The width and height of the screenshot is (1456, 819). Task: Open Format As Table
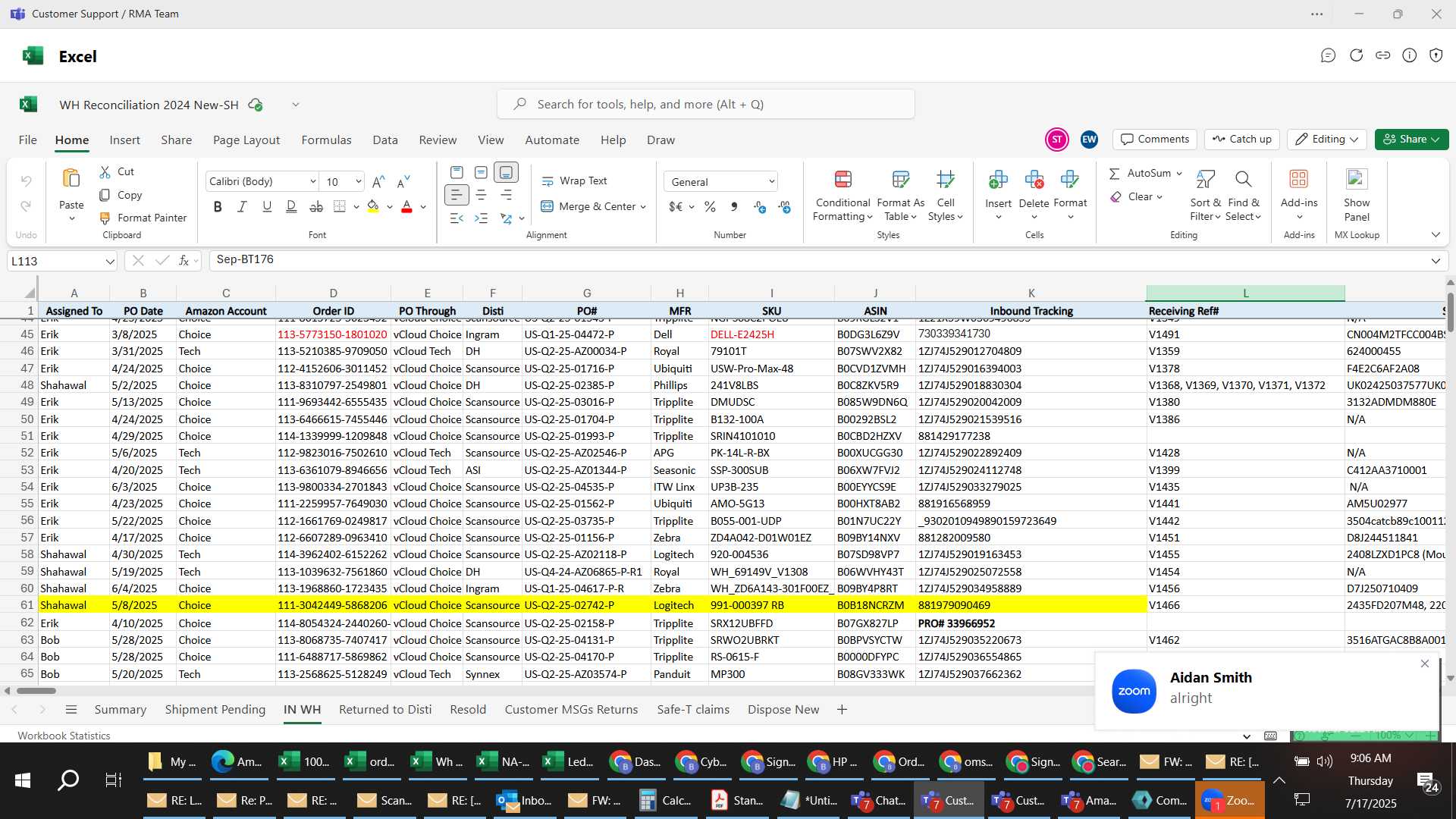pos(900,196)
